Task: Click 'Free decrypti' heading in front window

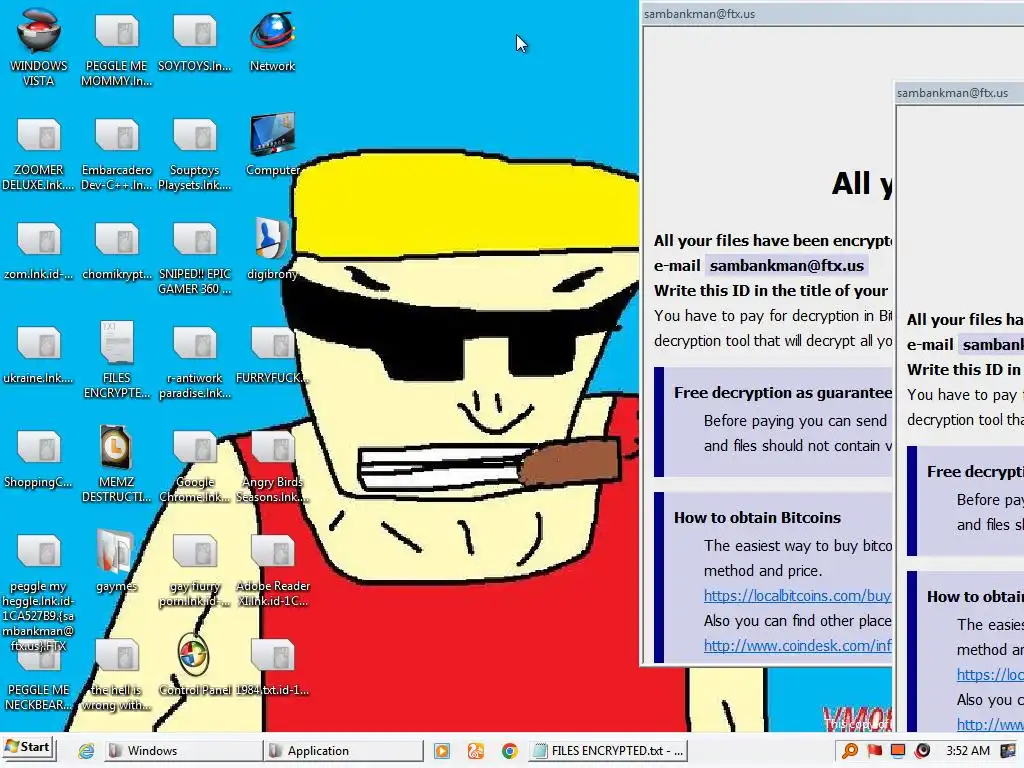Action: tap(975, 472)
